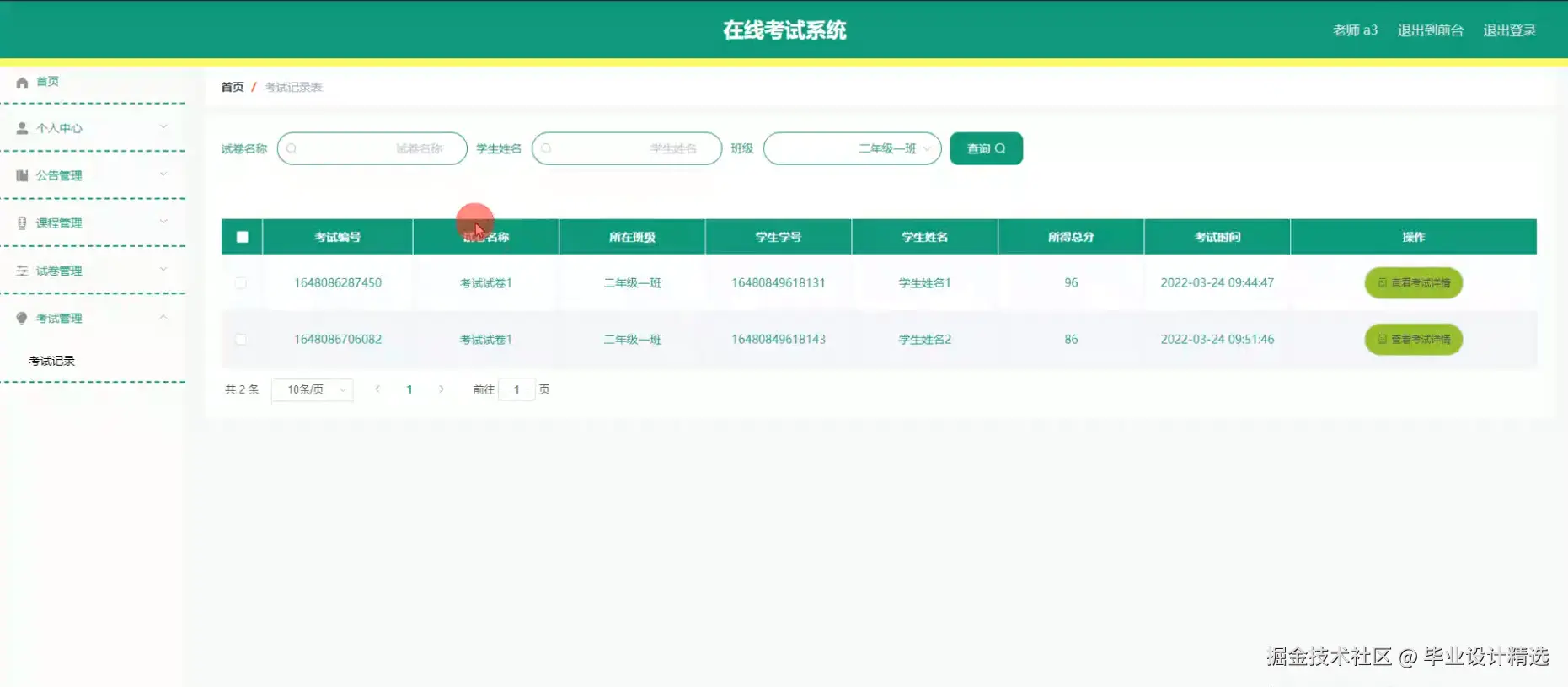Select page number 1 in pagination
The height and width of the screenshot is (687, 1568).
tap(409, 389)
